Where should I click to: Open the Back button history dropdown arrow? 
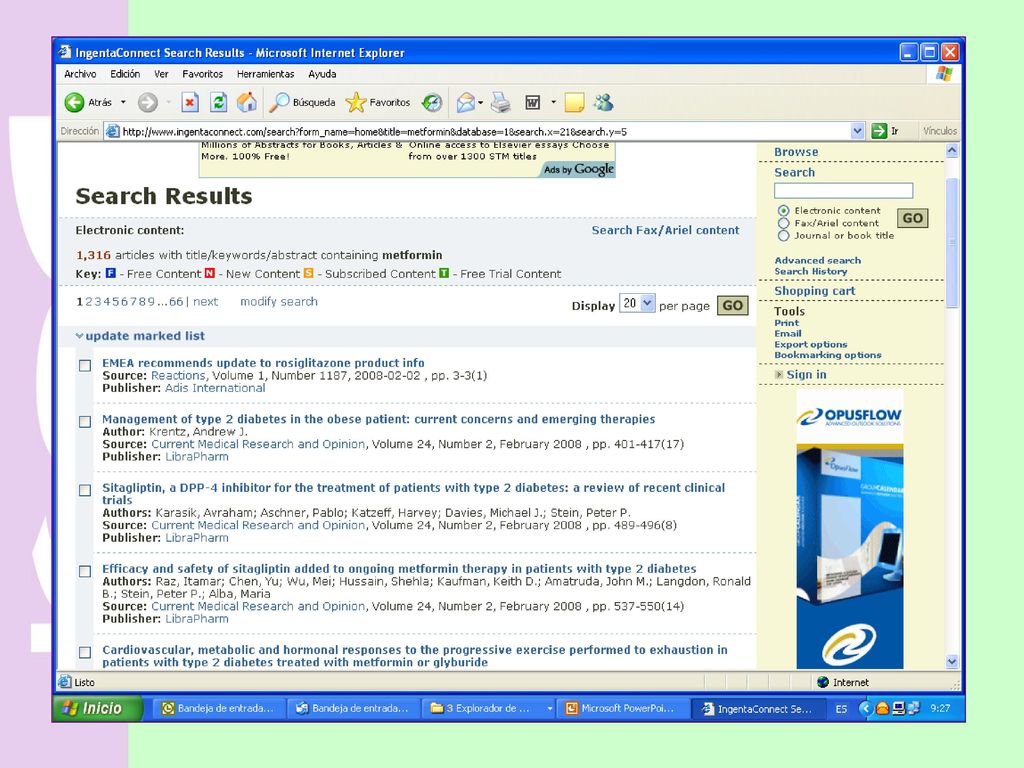pos(123,103)
